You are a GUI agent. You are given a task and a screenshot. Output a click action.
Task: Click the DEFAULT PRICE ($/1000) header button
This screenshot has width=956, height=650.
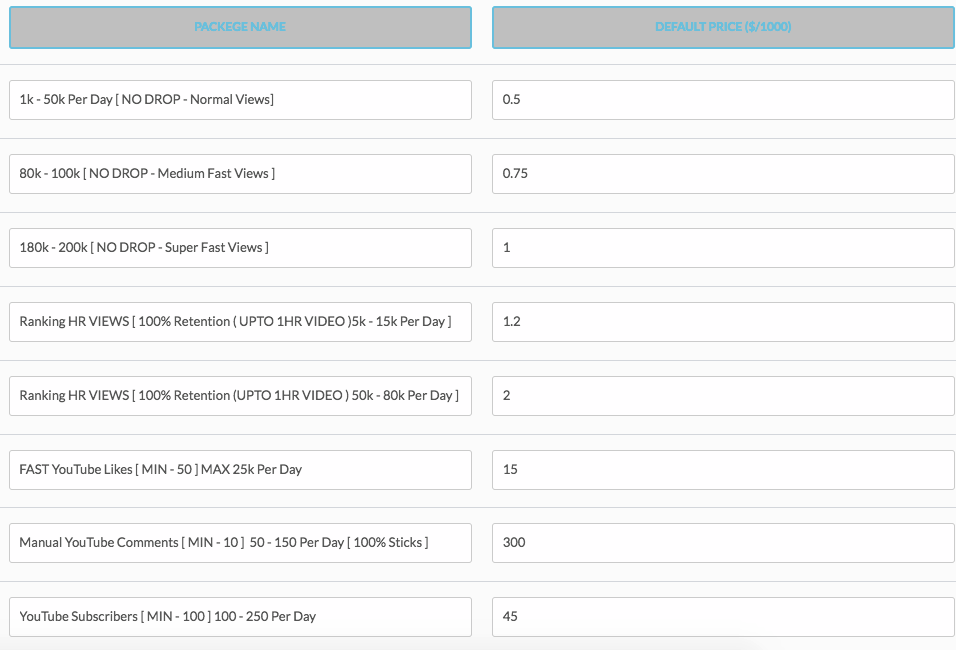coord(723,27)
